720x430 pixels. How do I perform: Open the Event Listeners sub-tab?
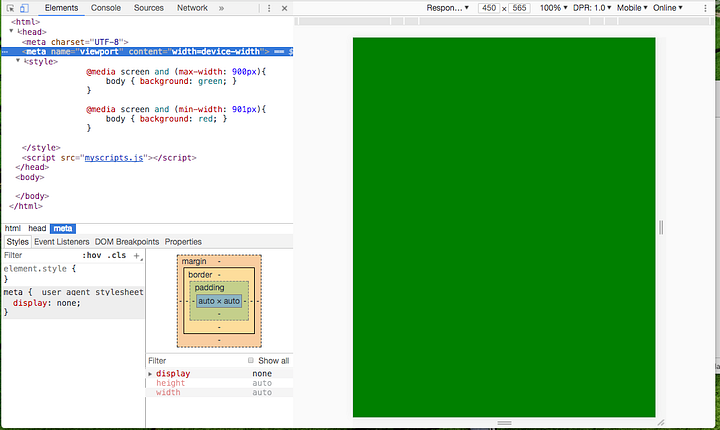coord(62,242)
